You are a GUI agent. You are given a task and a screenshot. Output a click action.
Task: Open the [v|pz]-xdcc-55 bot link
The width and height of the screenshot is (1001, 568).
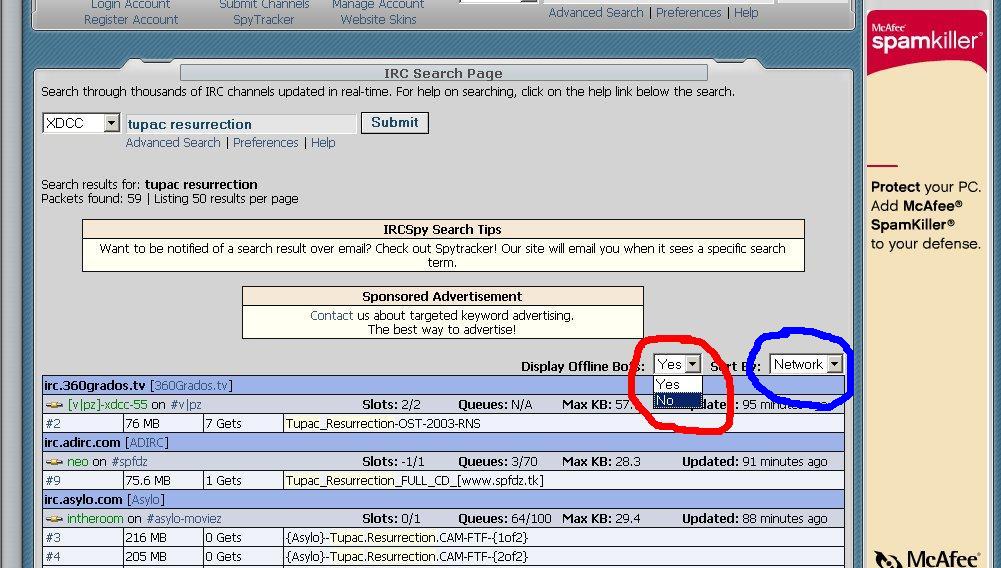pyautogui.click(x=107, y=405)
